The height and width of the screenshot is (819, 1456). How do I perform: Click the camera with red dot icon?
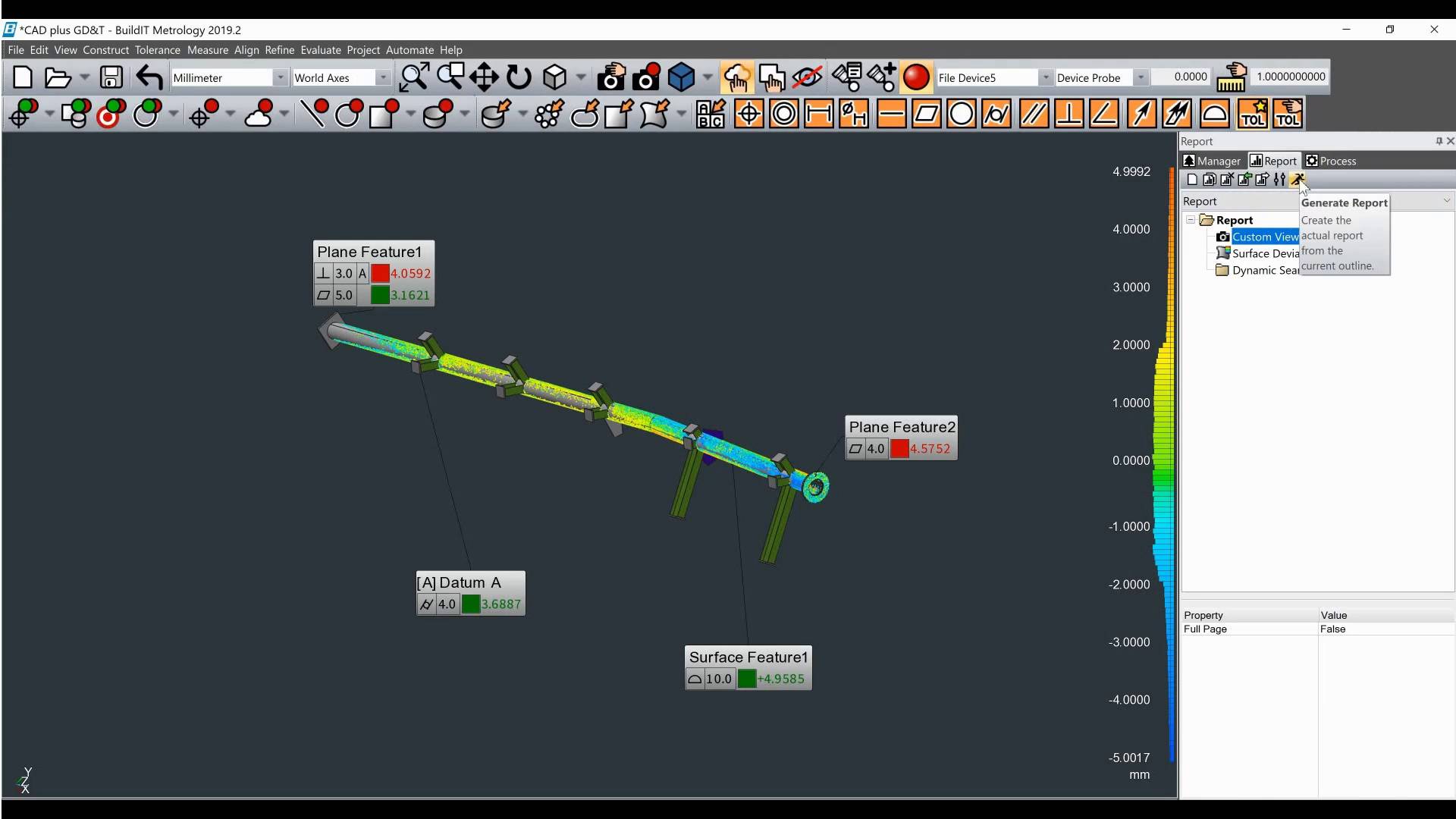click(x=646, y=77)
